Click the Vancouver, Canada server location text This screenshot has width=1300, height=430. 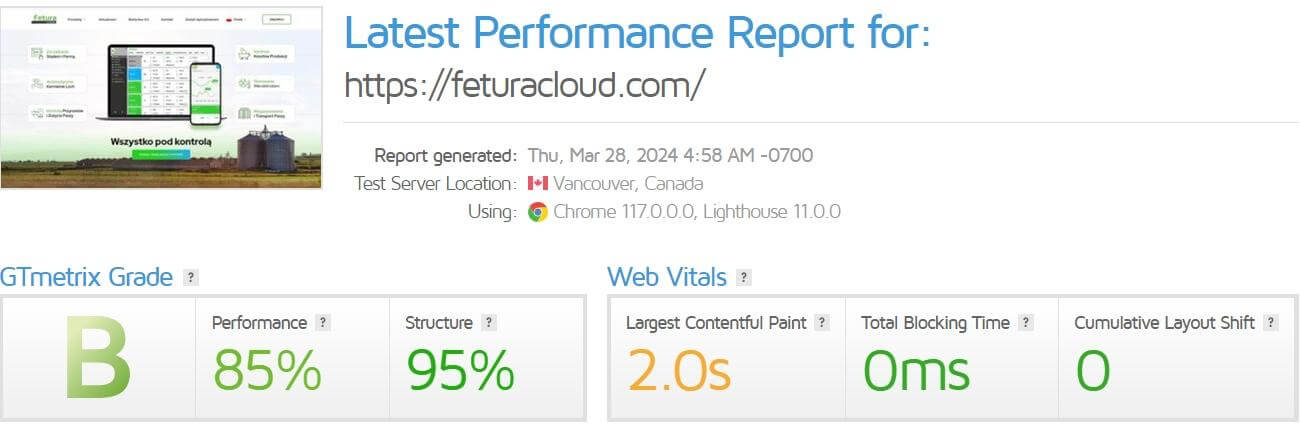(628, 183)
